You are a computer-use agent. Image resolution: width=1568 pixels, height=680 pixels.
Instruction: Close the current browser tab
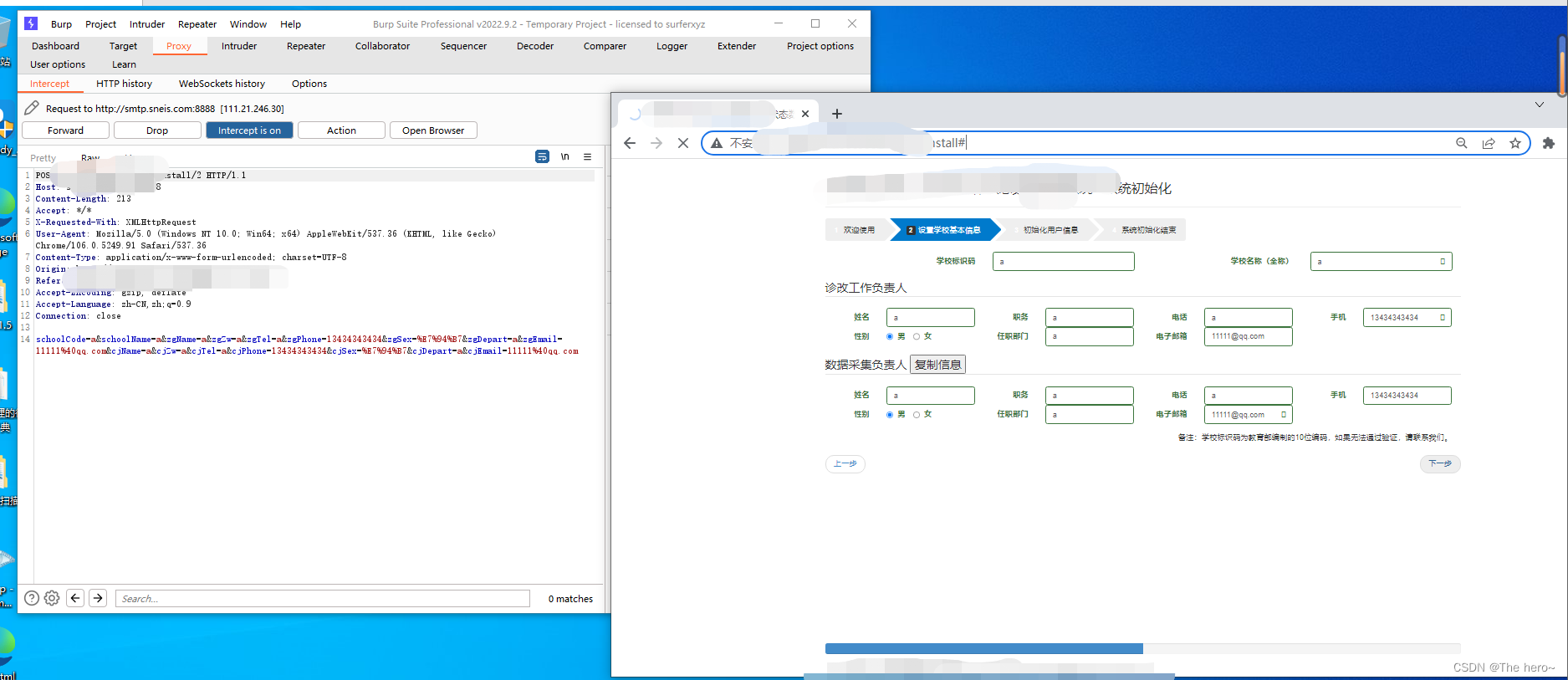click(805, 114)
